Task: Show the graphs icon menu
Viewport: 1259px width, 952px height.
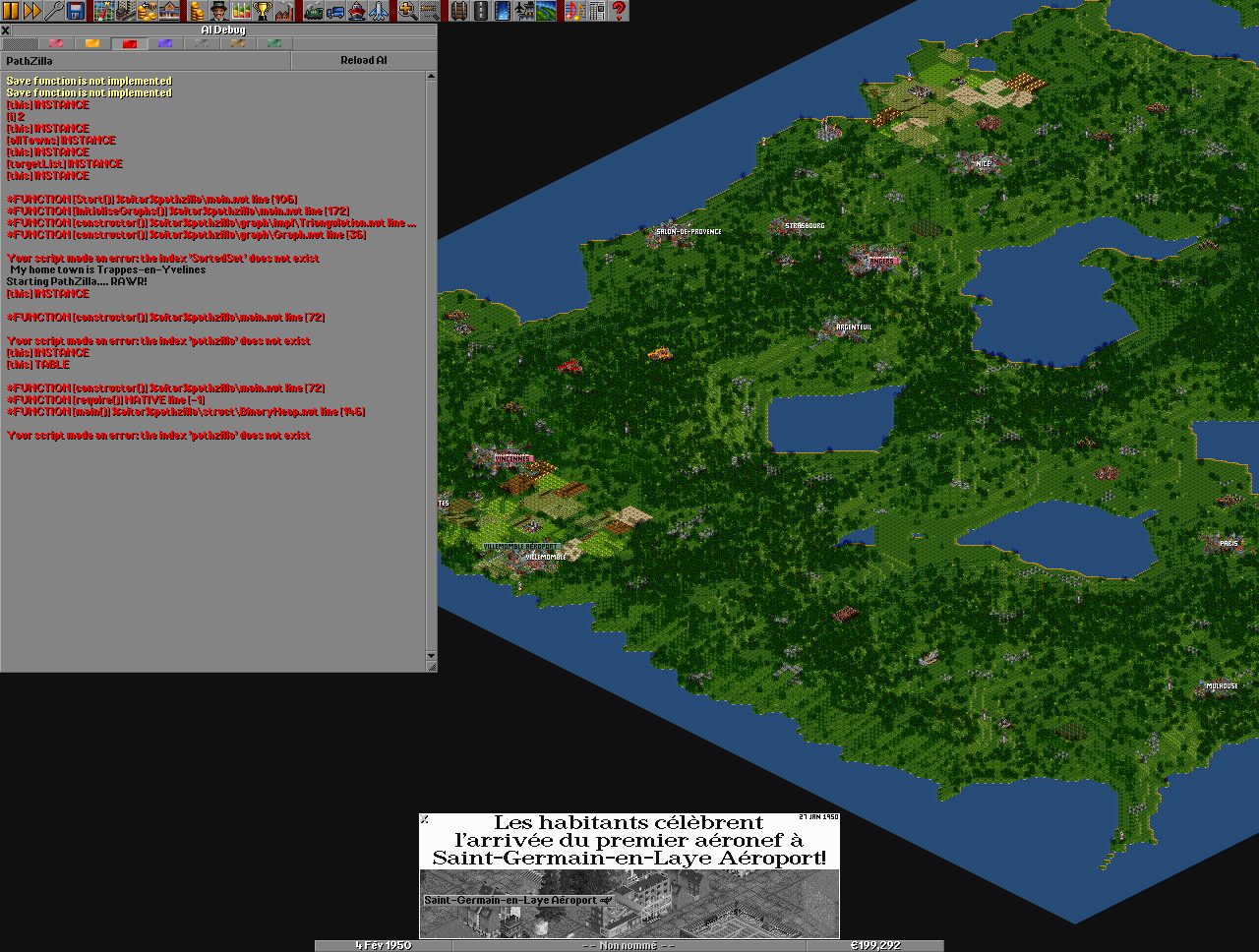Action: coord(240,11)
